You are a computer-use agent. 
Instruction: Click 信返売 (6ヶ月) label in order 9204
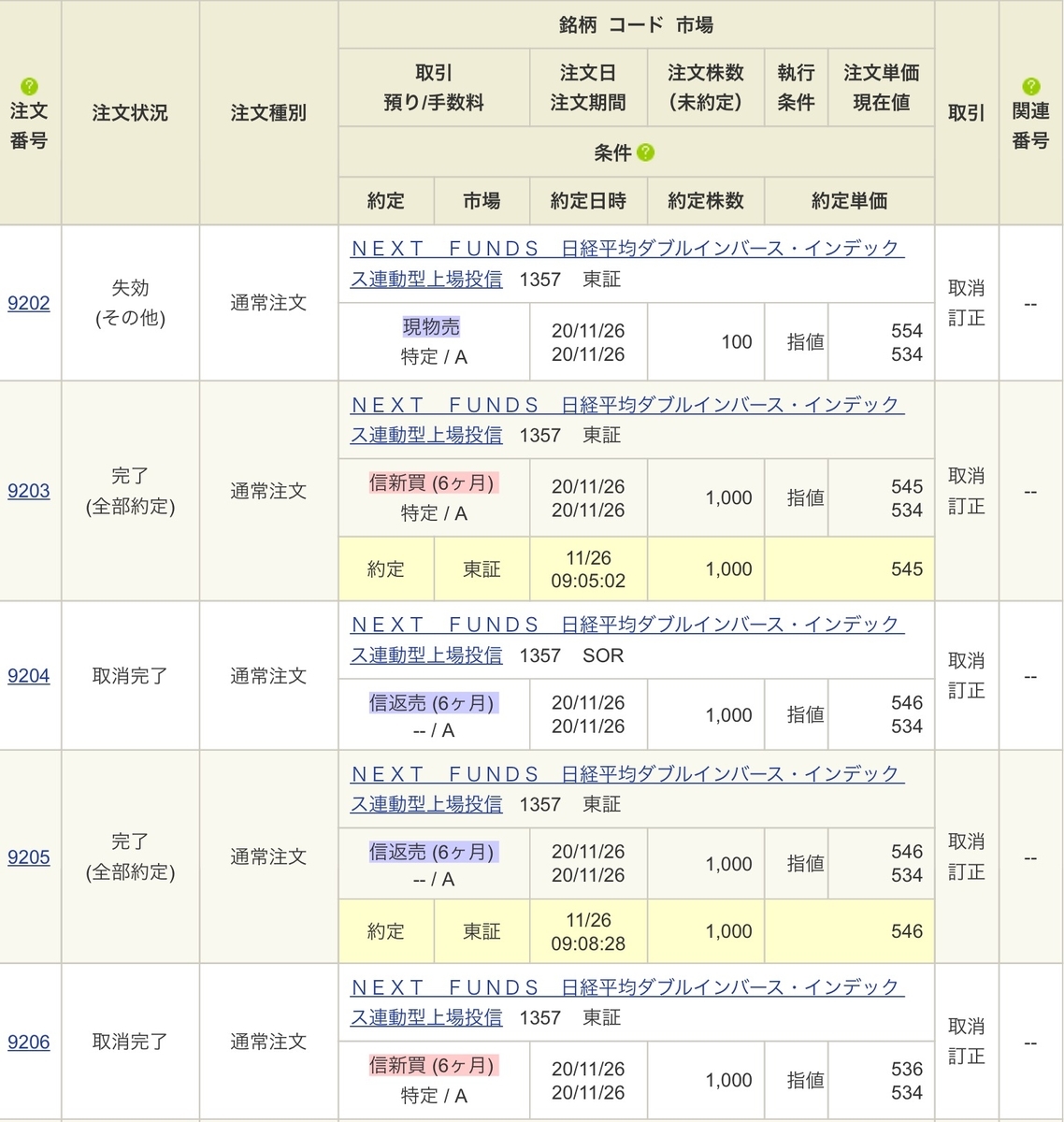click(434, 703)
